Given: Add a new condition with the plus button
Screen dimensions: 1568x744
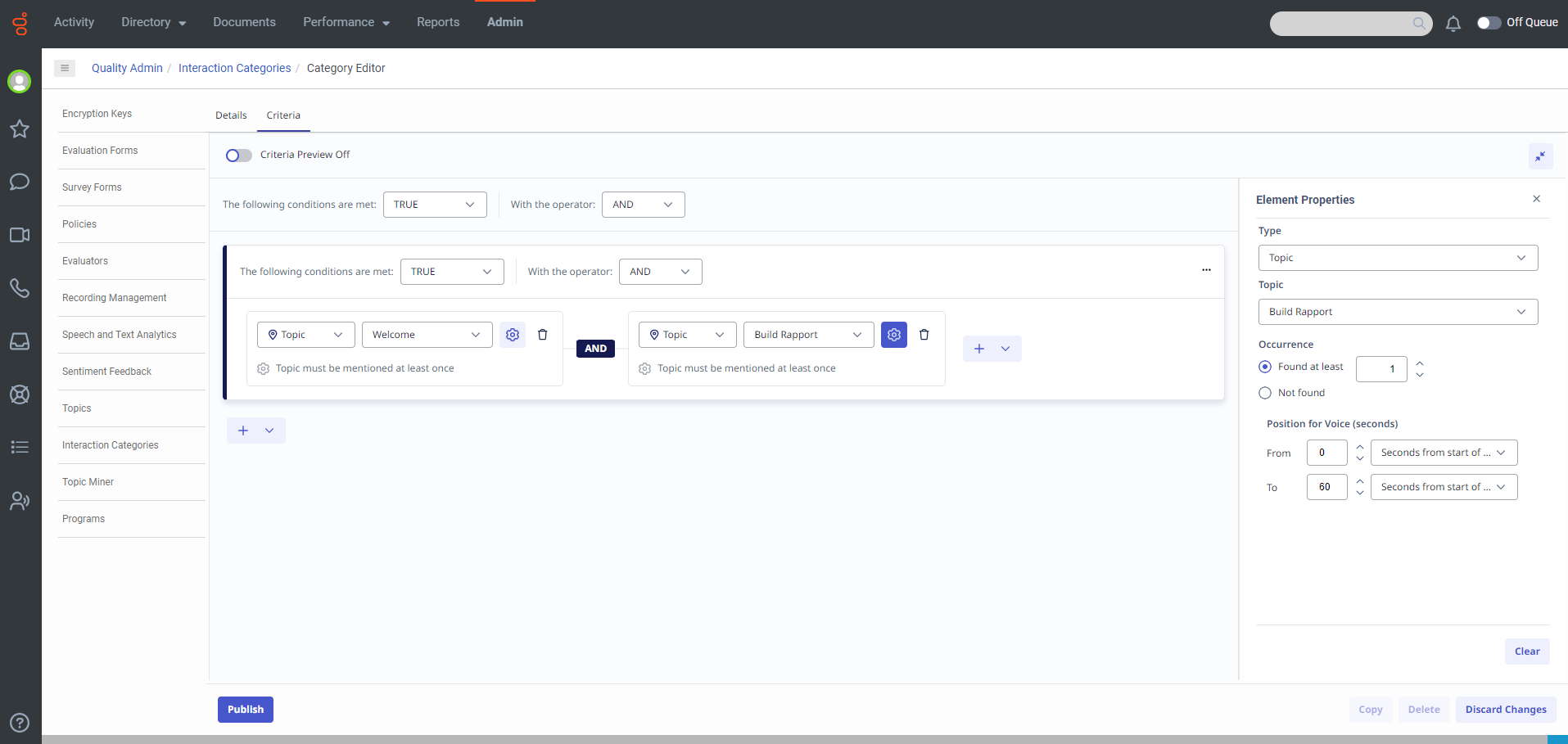Looking at the screenshot, I should [979, 348].
